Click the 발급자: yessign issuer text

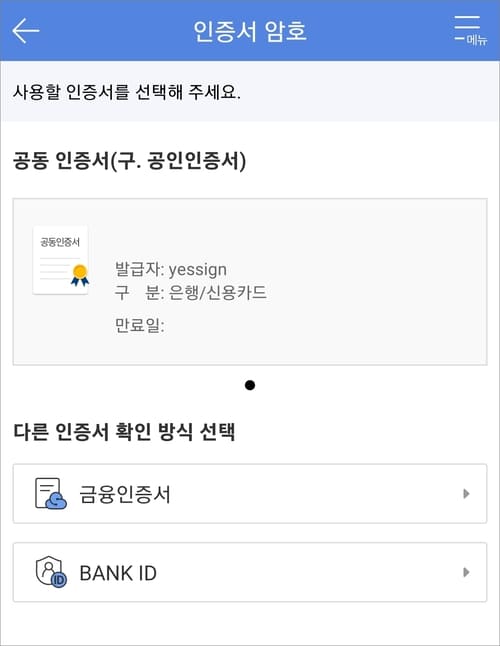(171, 269)
